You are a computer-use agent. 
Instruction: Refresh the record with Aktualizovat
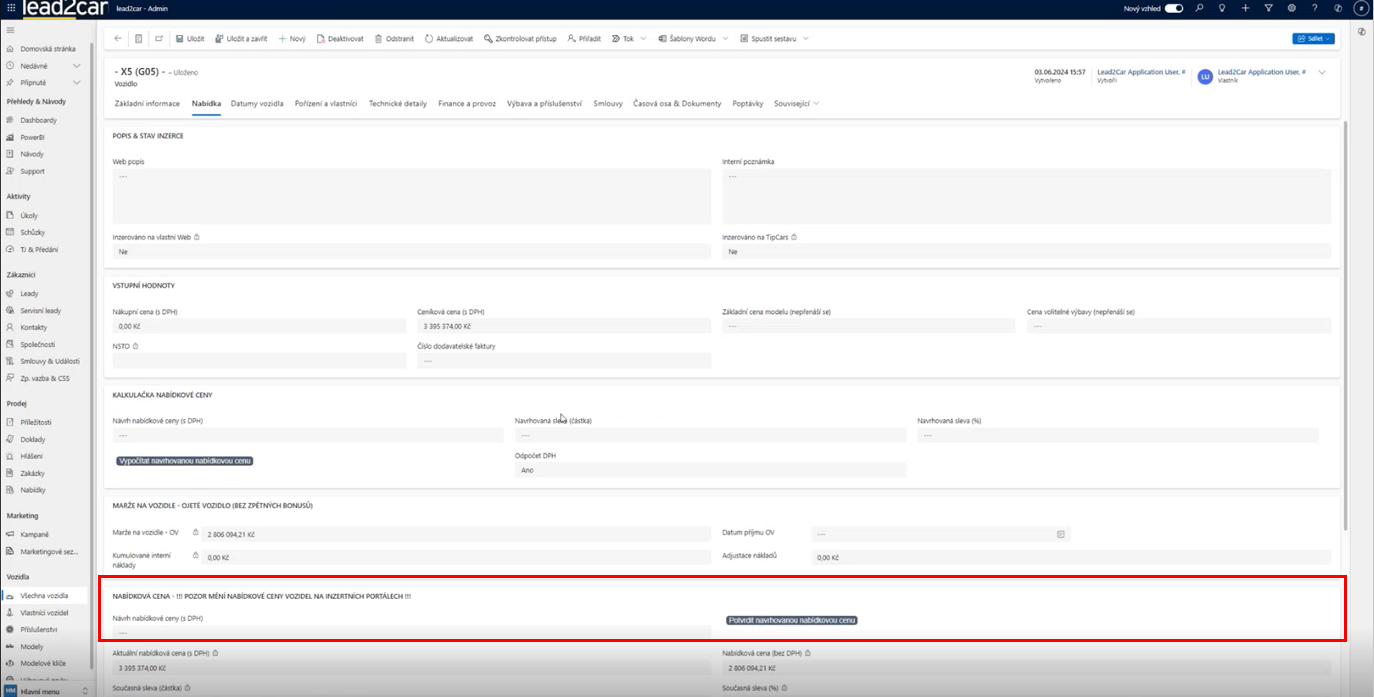pos(448,39)
